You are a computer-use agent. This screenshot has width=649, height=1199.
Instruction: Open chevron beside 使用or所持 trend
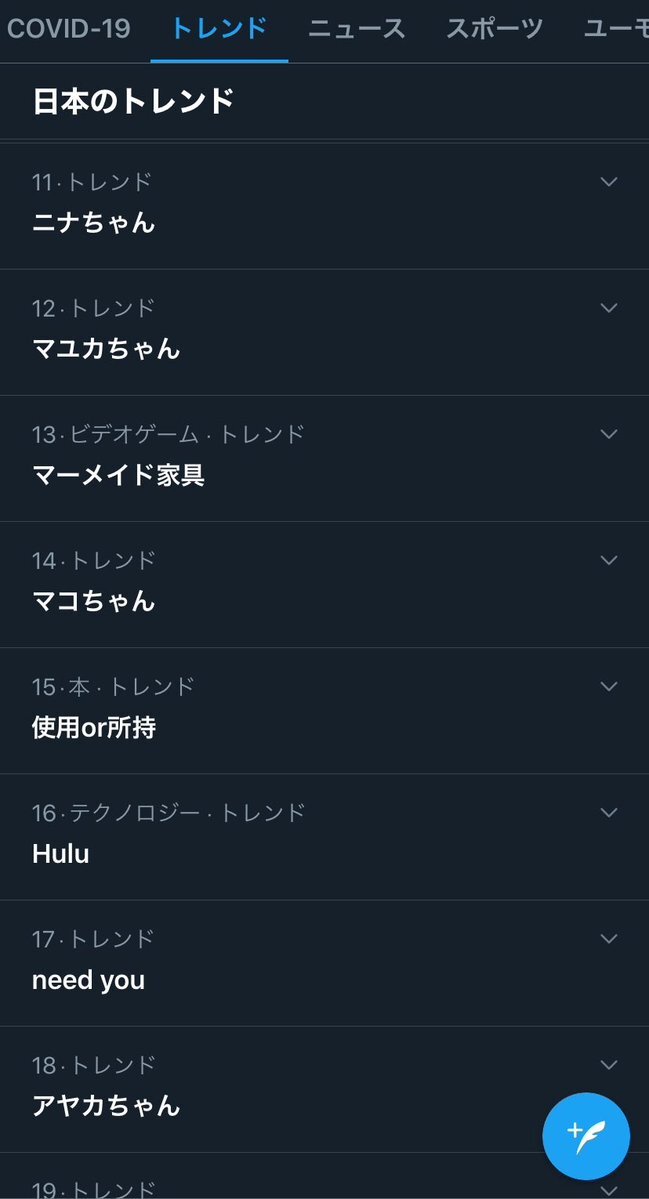[608, 687]
